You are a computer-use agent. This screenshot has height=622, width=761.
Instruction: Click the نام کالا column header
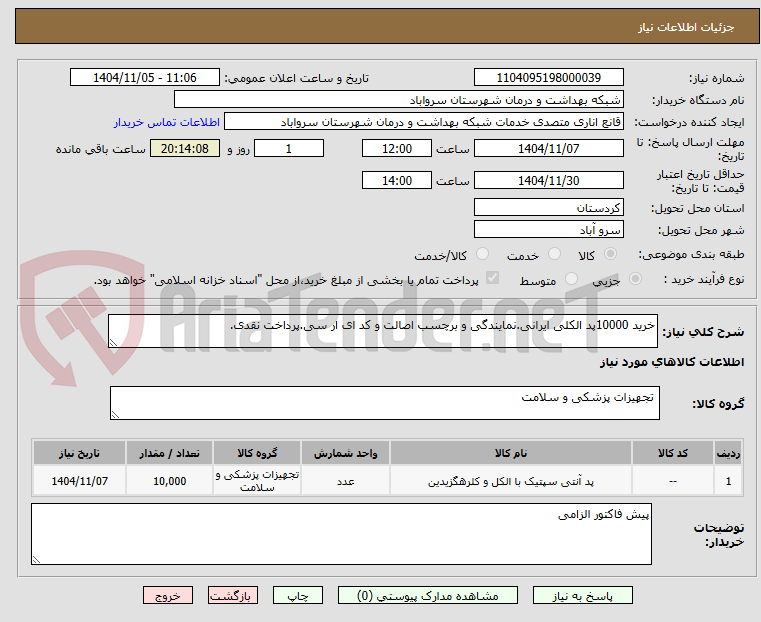pos(511,453)
